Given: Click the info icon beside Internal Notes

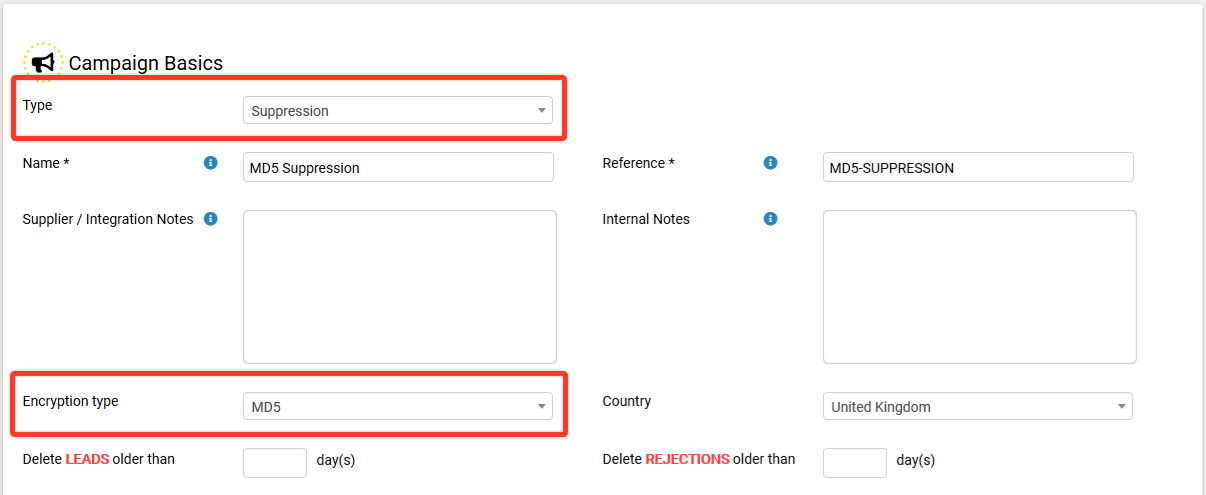Looking at the screenshot, I should pos(770,219).
